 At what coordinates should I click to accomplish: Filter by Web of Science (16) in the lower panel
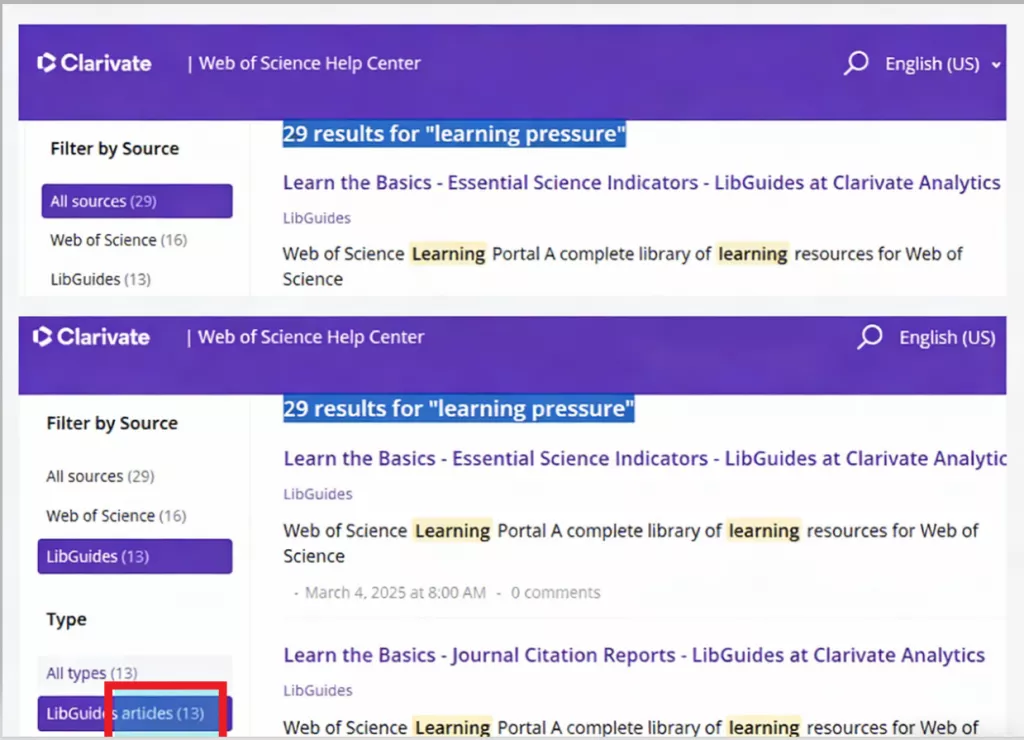point(116,516)
